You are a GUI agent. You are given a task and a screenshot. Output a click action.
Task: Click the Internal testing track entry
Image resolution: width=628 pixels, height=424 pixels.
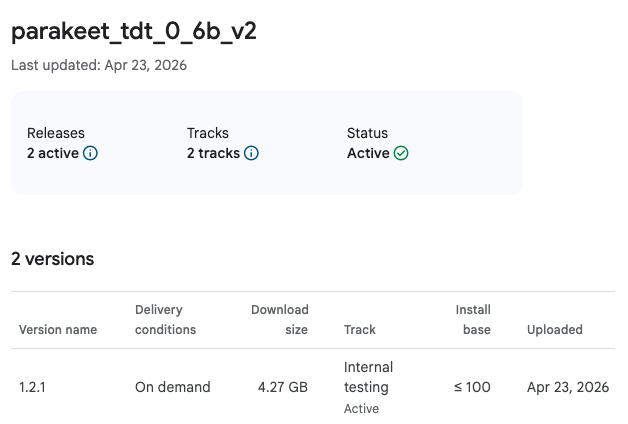368,377
